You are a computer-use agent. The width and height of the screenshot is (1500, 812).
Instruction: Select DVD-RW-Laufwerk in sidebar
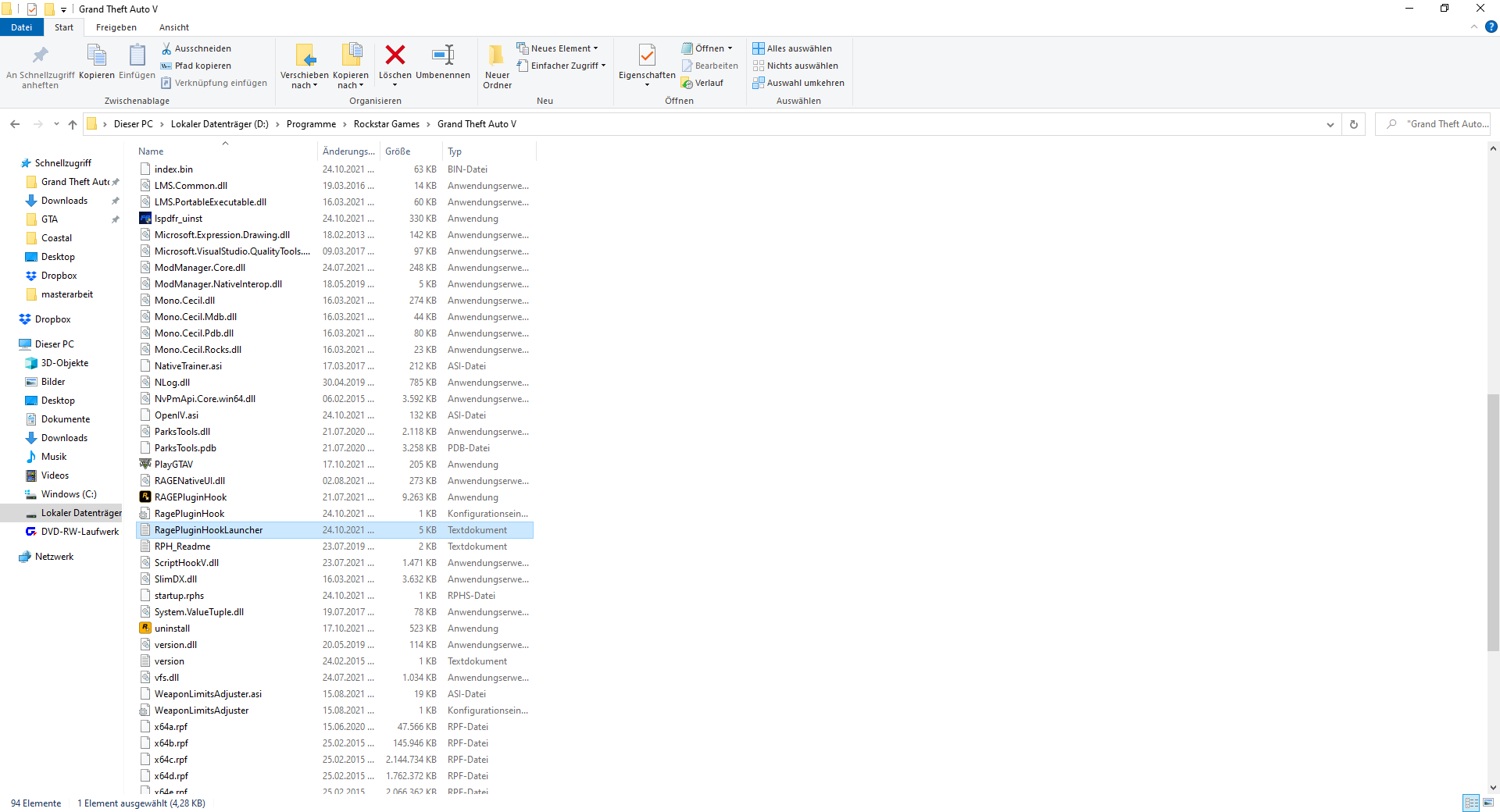coord(80,532)
